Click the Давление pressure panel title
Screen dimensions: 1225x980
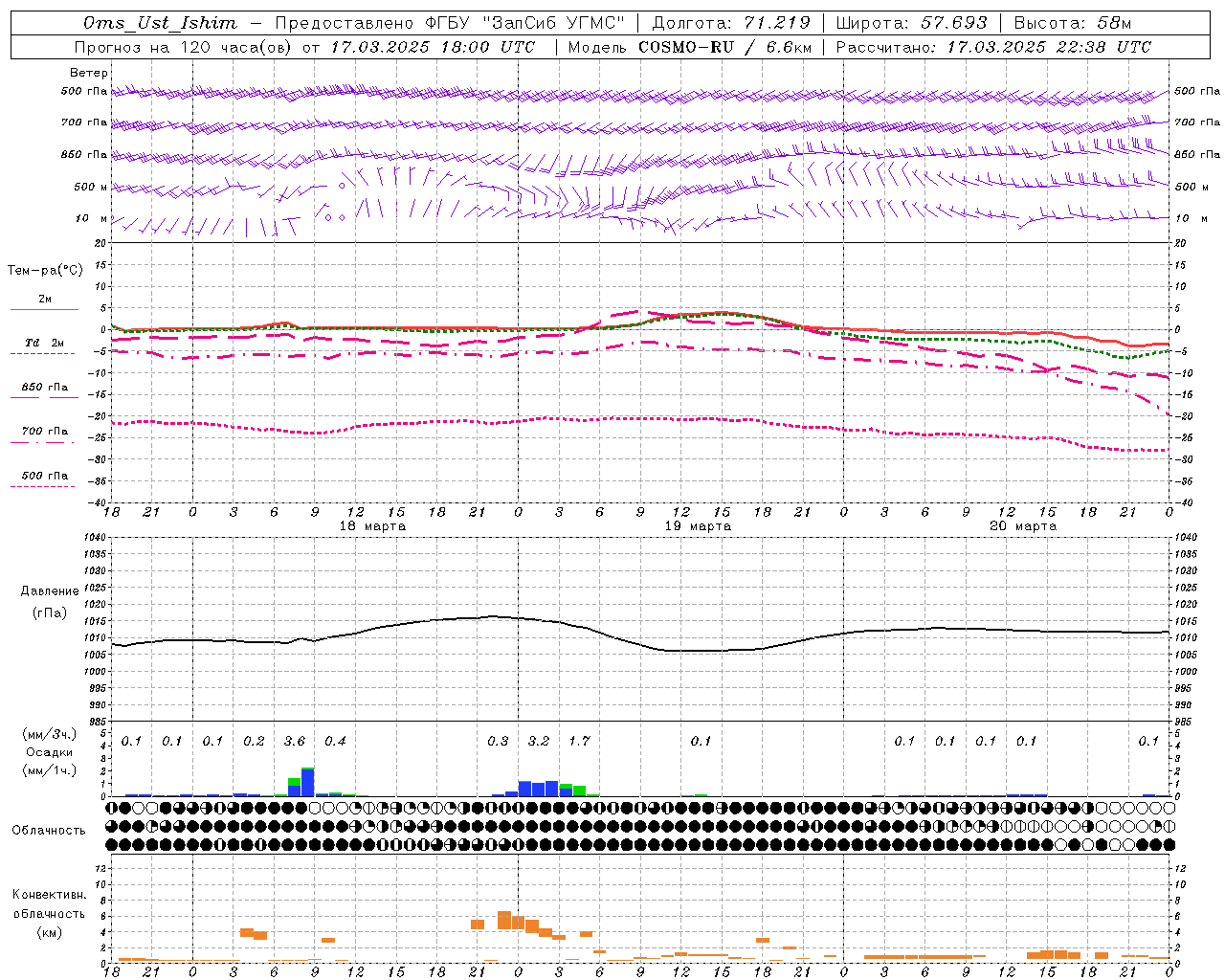coord(50,591)
